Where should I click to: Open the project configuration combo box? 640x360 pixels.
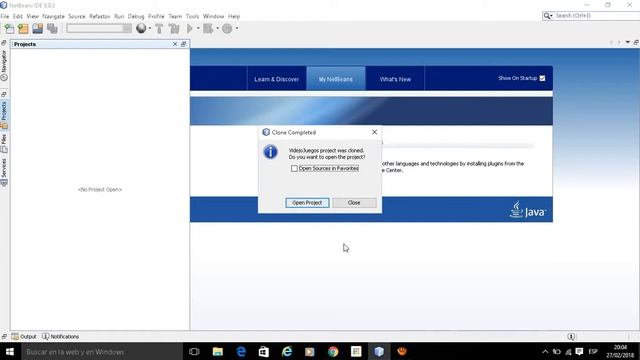pos(99,28)
